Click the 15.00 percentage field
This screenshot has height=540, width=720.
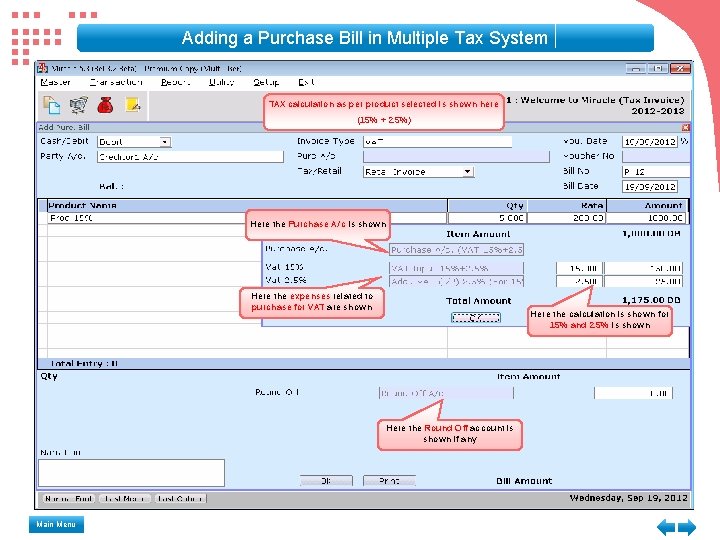579,268
